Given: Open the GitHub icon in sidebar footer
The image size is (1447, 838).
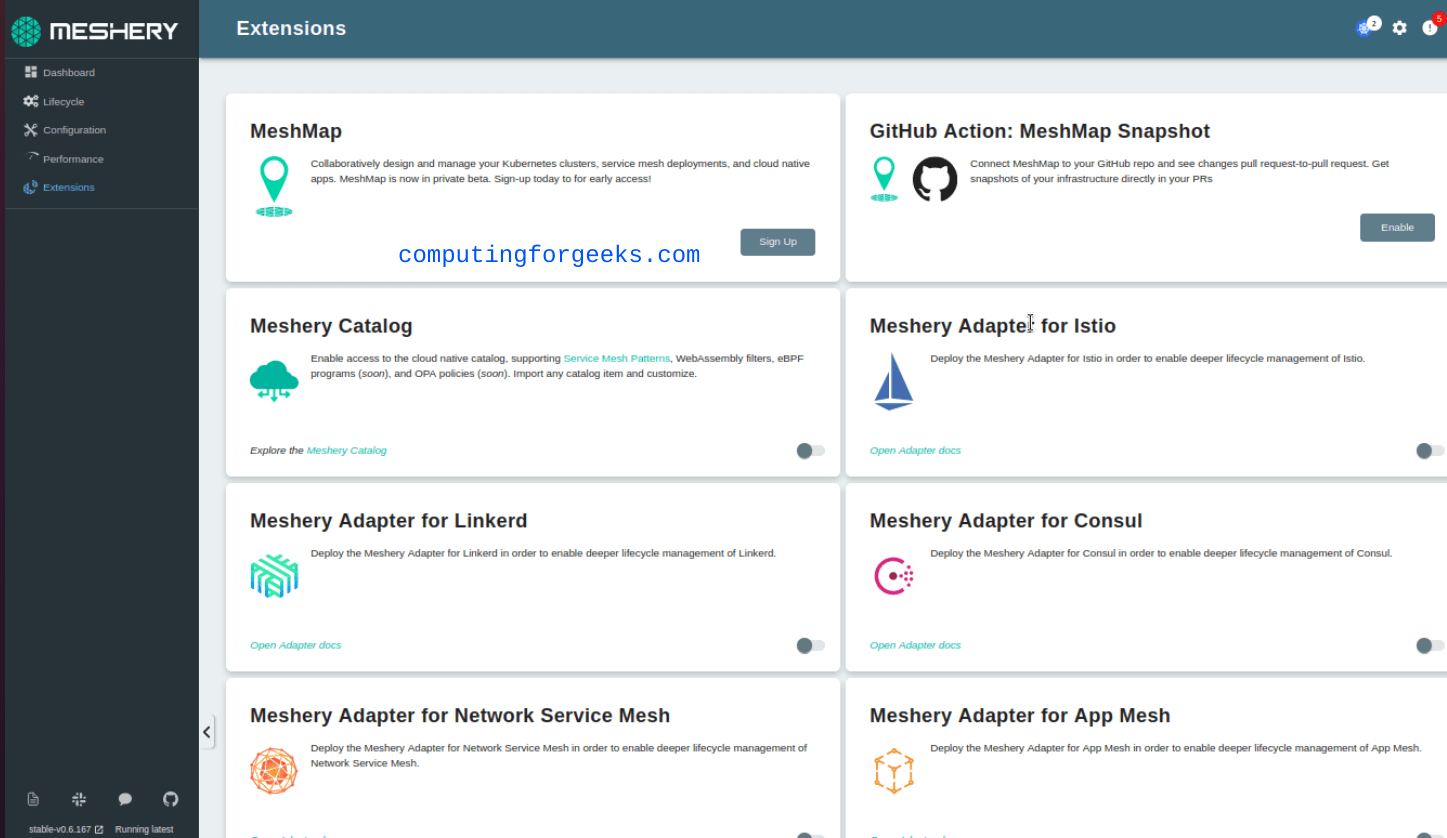Looking at the screenshot, I should pos(170,799).
